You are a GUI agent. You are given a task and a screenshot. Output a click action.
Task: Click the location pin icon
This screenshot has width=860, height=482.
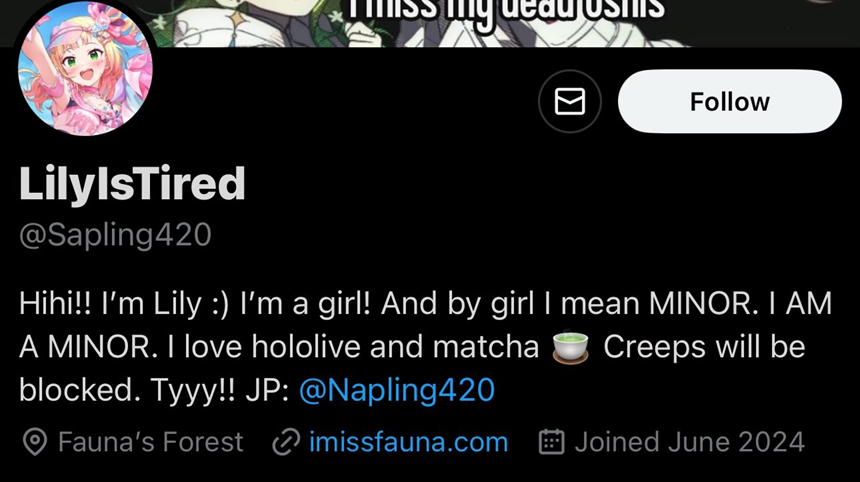(x=35, y=442)
